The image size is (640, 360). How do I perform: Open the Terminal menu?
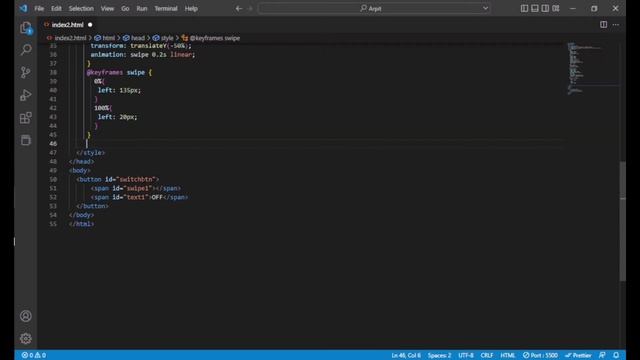click(166, 9)
